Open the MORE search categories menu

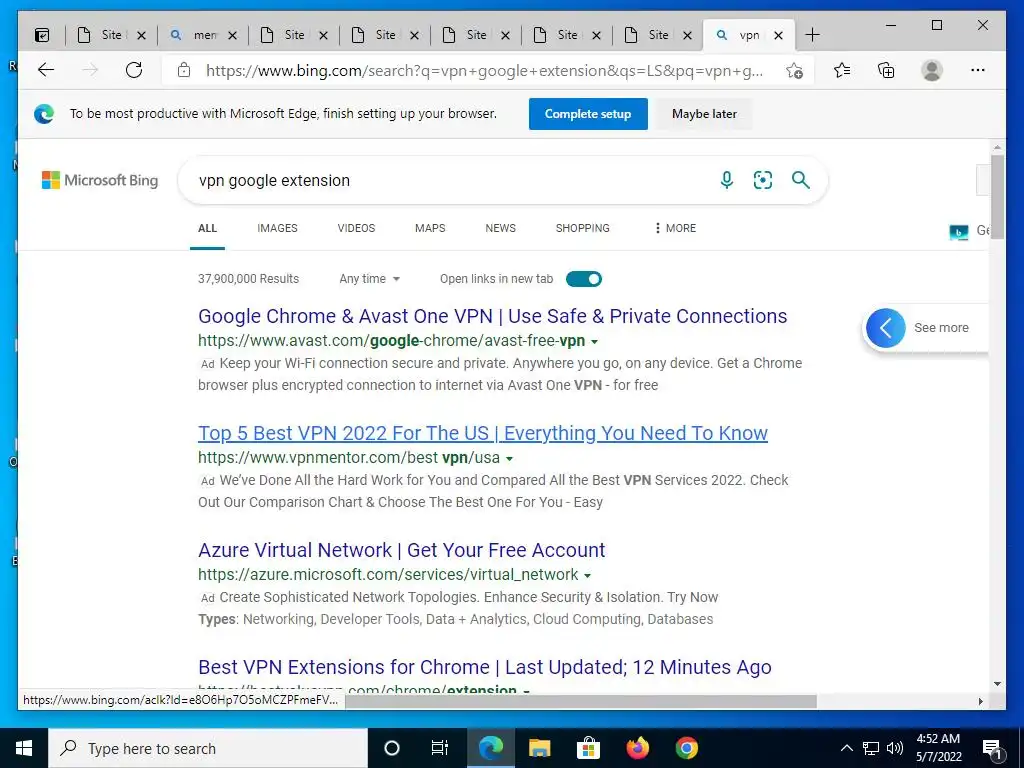coord(675,228)
